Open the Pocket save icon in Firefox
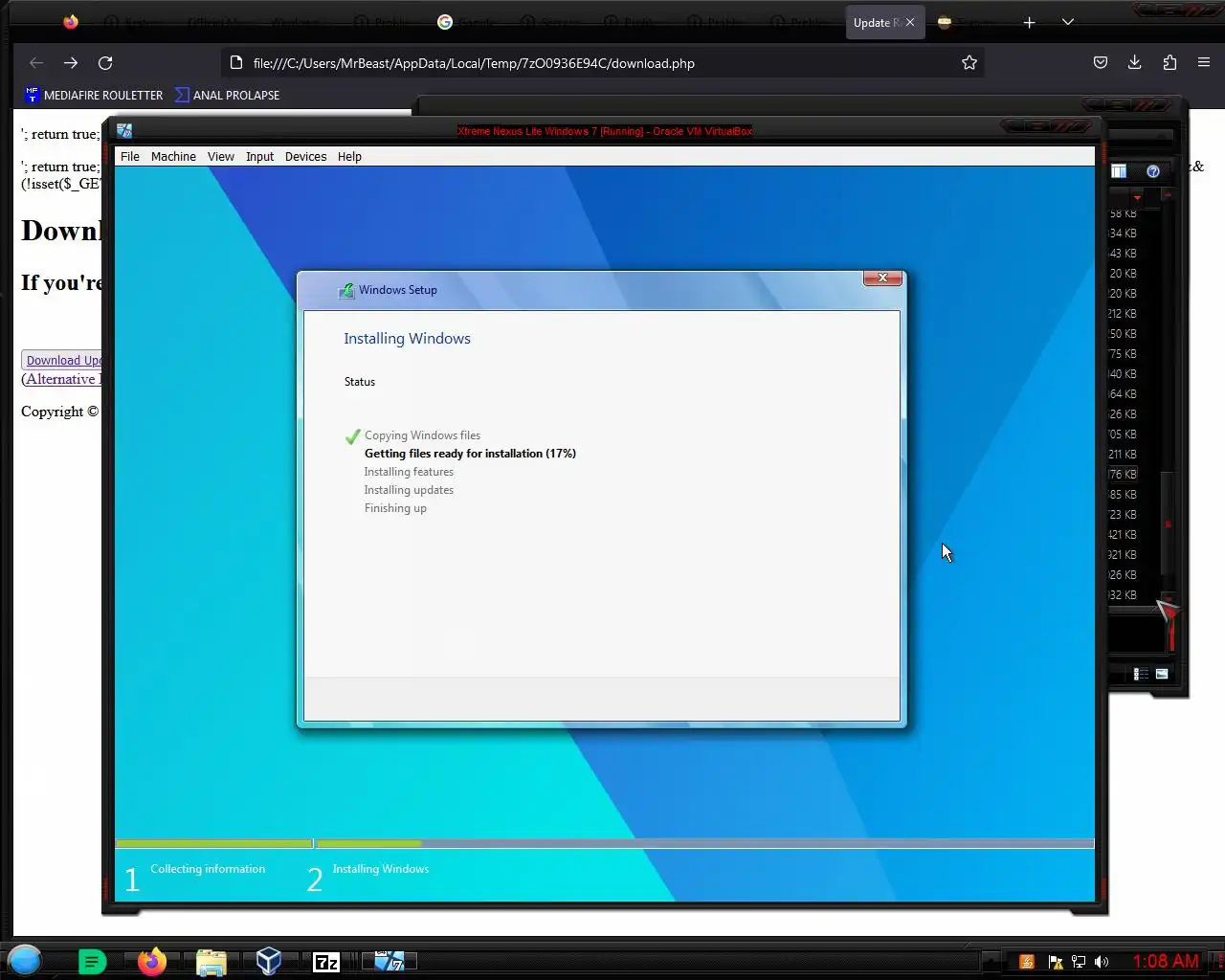This screenshot has width=1225, height=980. [x=1101, y=63]
